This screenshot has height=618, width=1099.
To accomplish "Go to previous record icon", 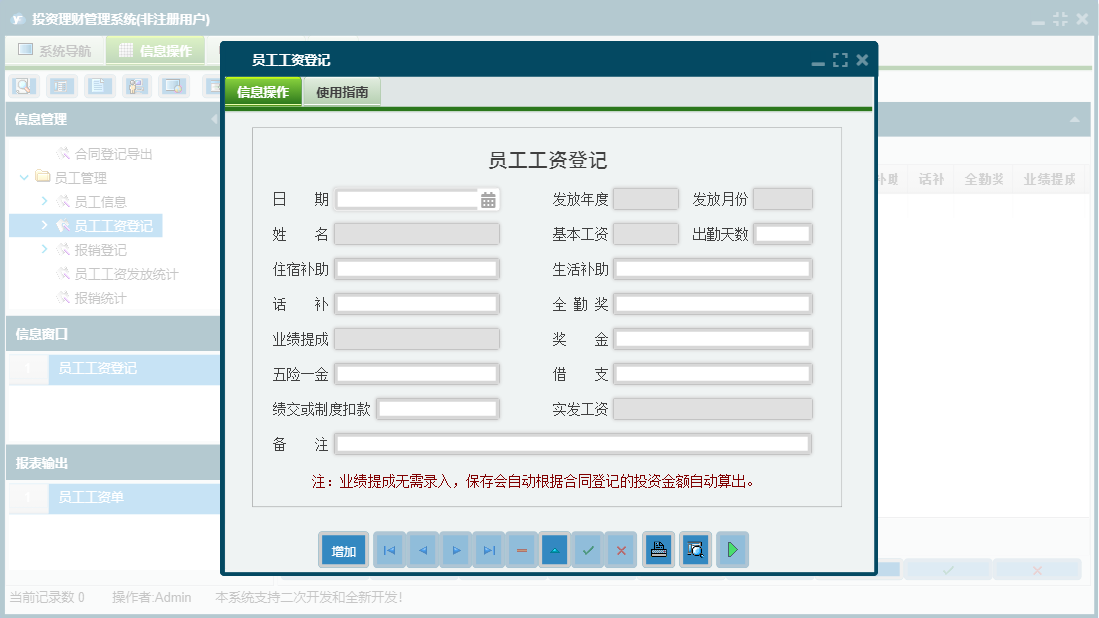I will [x=422, y=549].
